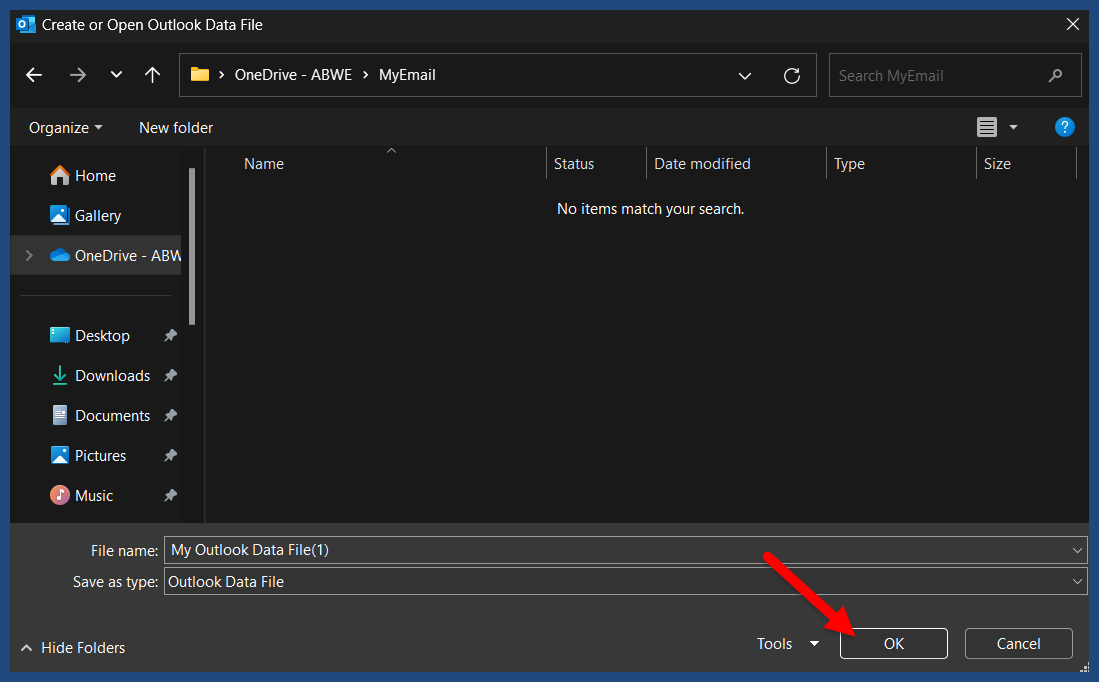This screenshot has width=1099, height=682.
Task: Click the search magnifier icon
Action: click(x=1055, y=76)
